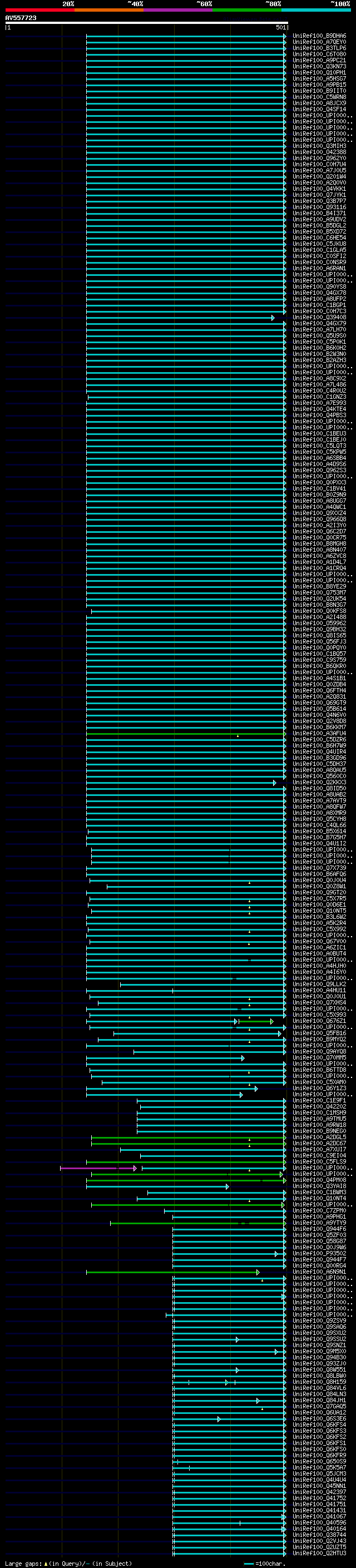Select hit label UniRef100_A5HSG7
Image resolution: width=356 pixels, height=1568 pixels.
319,78
